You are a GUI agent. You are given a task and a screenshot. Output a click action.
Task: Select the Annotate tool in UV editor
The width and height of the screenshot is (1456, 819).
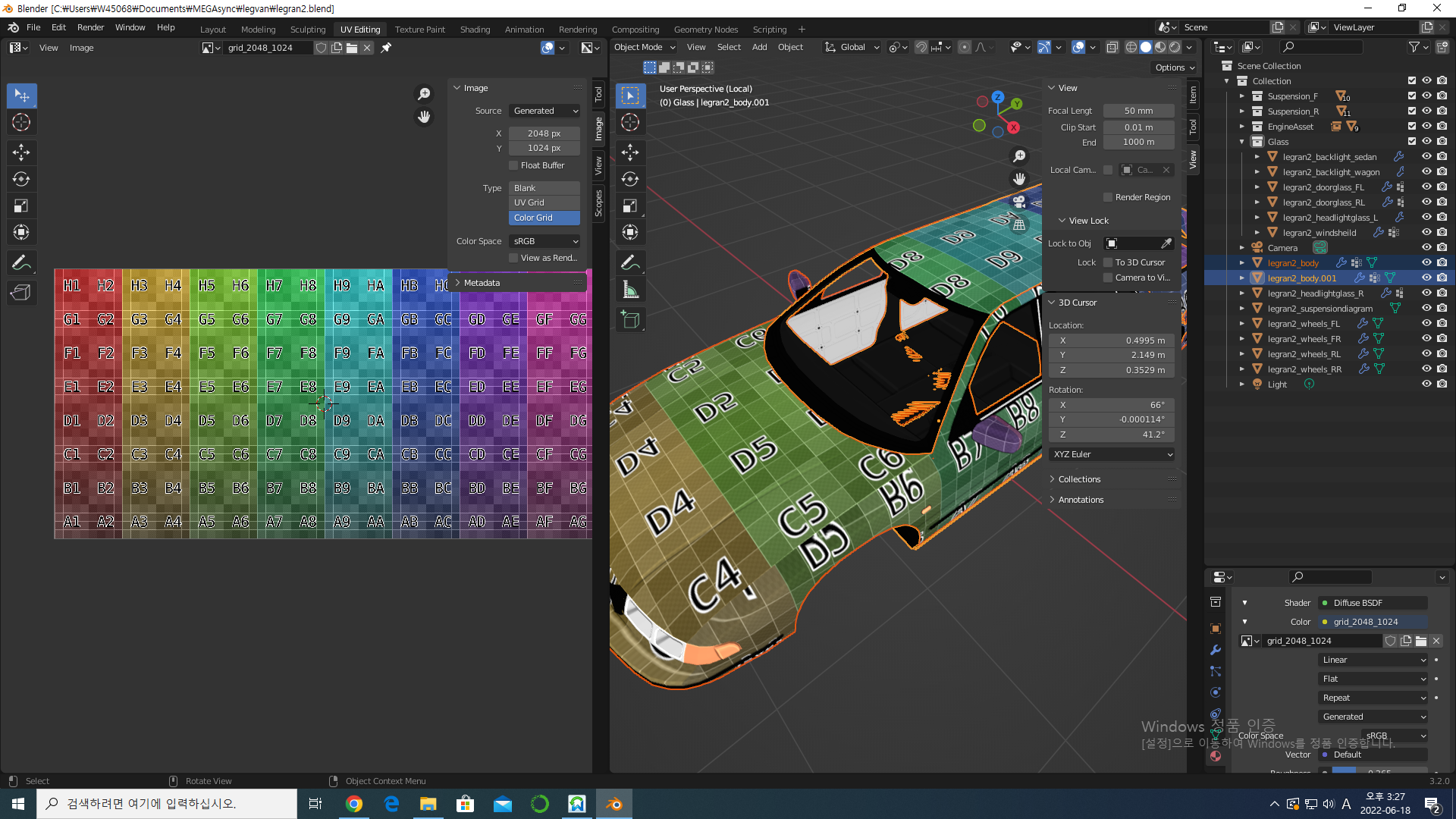coord(21,263)
